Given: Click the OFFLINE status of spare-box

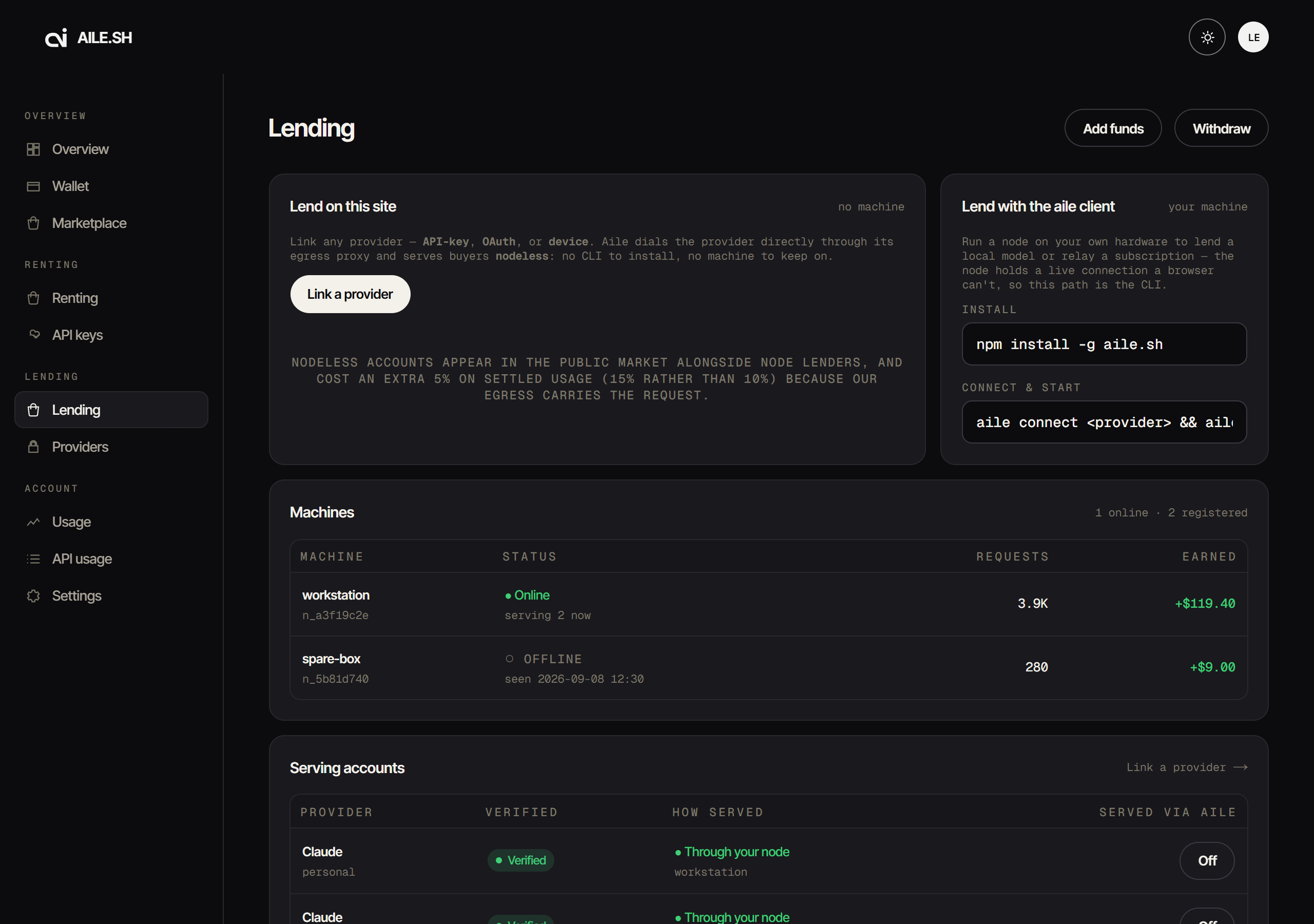Looking at the screenshot, I should (x=543, y=659).
